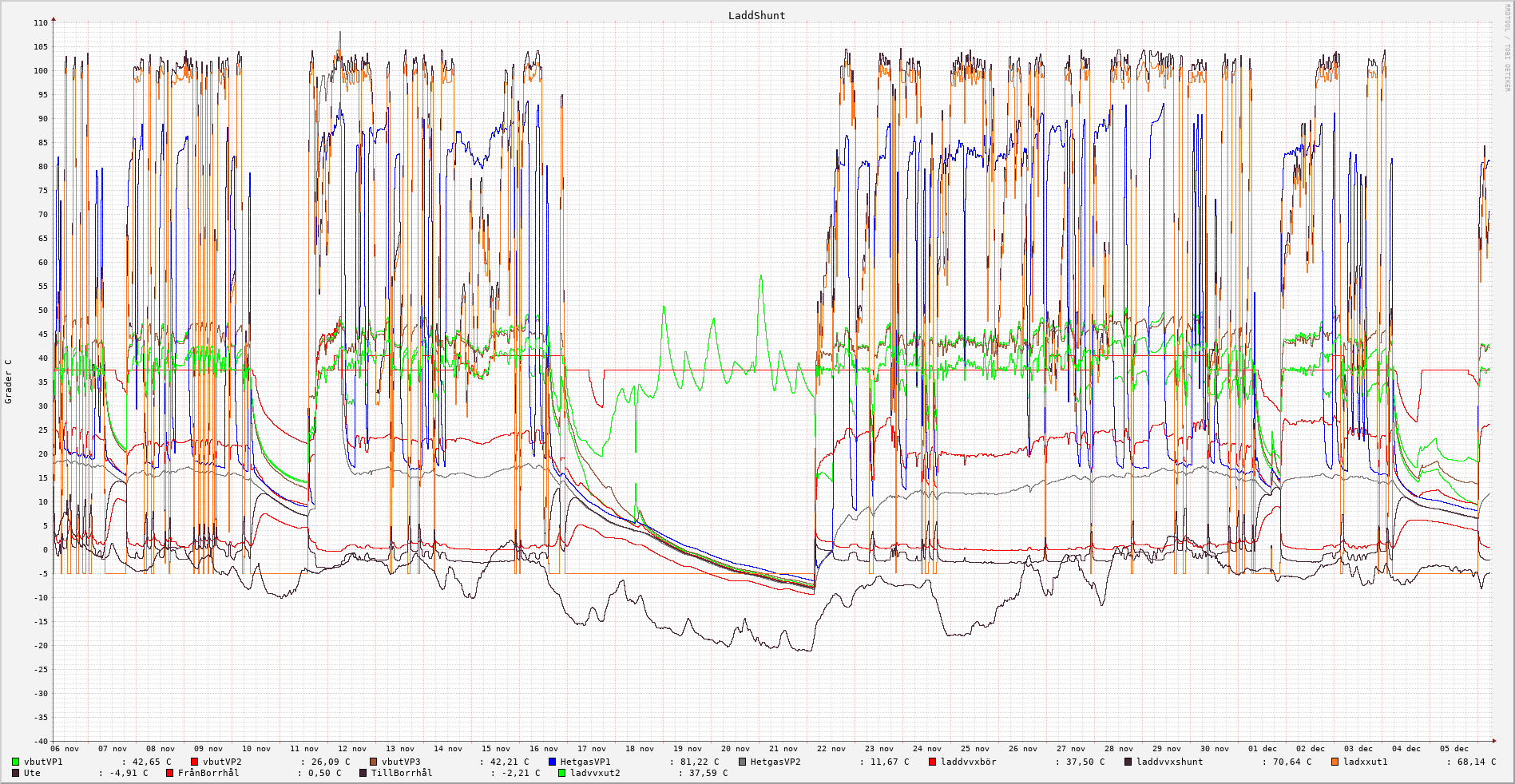Click the TillBorrhål legend swatch
The image size is (1515, 784).
[x=363, y=773]
